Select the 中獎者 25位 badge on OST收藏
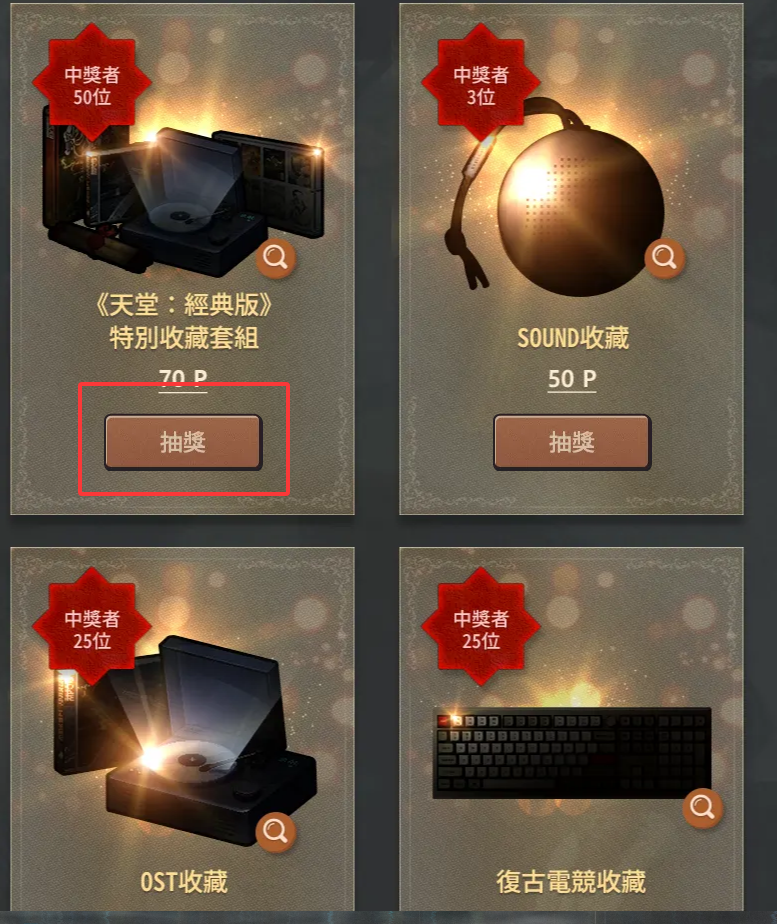 92,627
